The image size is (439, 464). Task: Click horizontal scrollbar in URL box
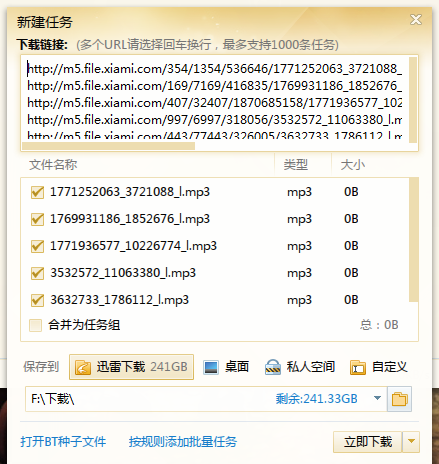point(108,146)
